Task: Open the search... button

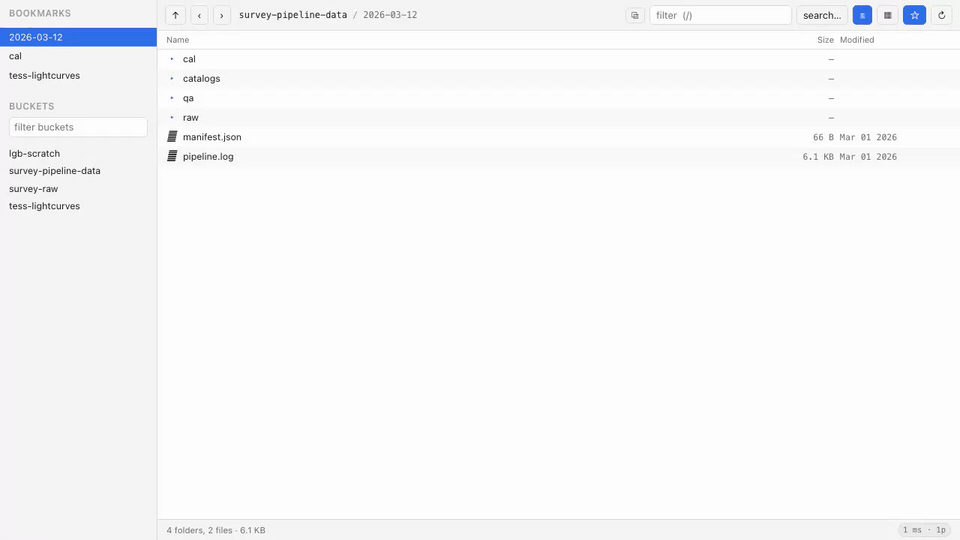Action: (822, 15)
